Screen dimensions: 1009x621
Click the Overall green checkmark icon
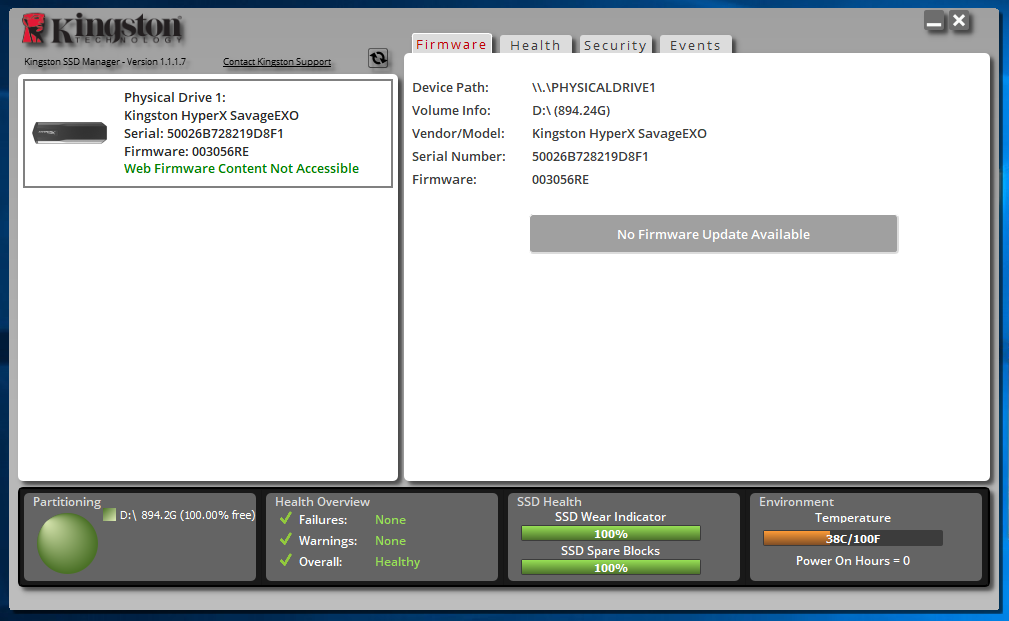coord(286,561)
